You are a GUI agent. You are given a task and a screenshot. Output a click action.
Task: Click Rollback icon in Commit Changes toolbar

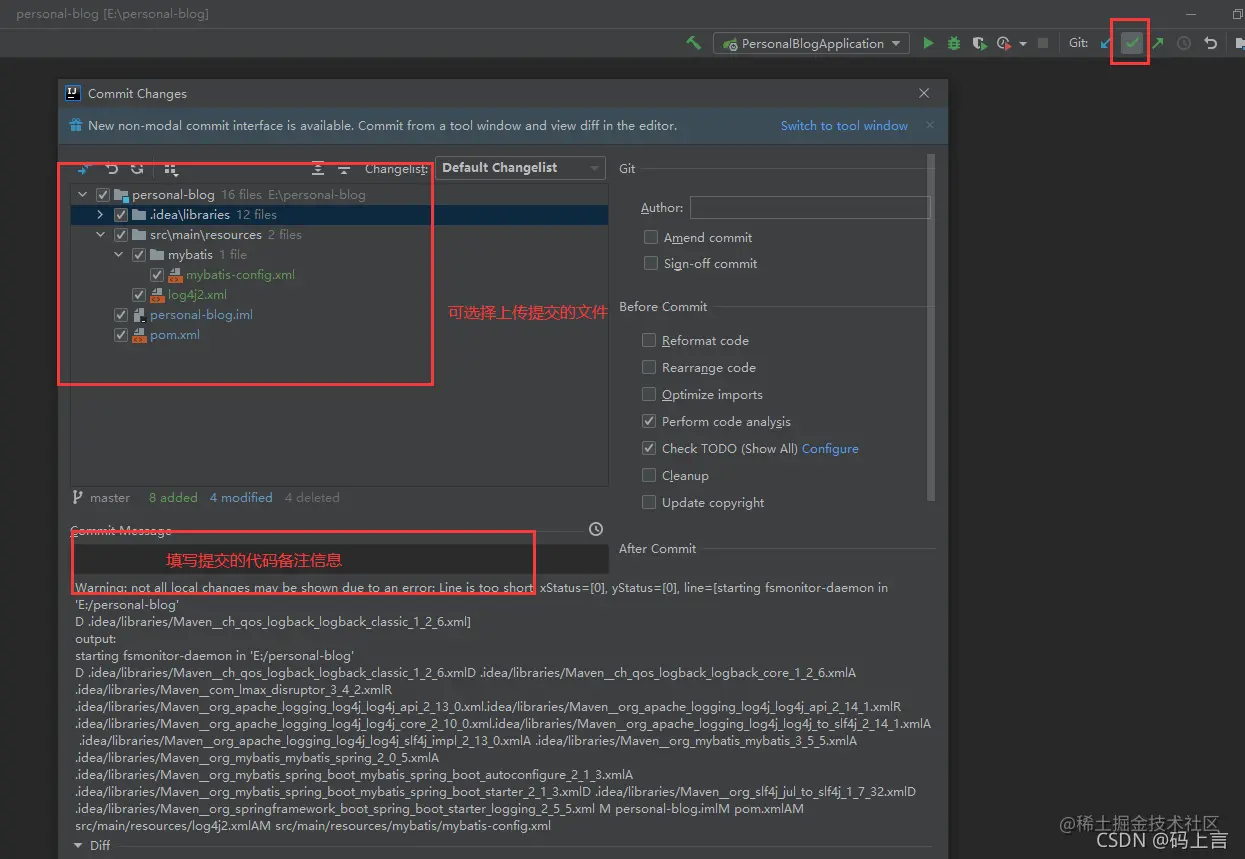112,169
